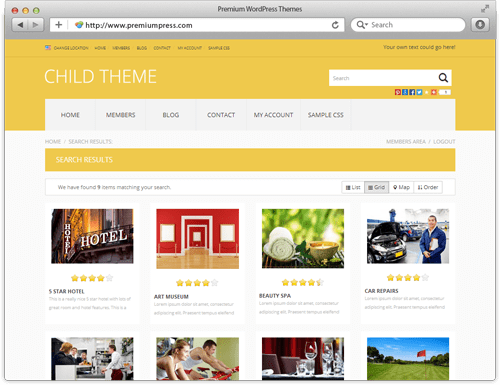Click the BEAUTY SPA title

click(275, 296)
